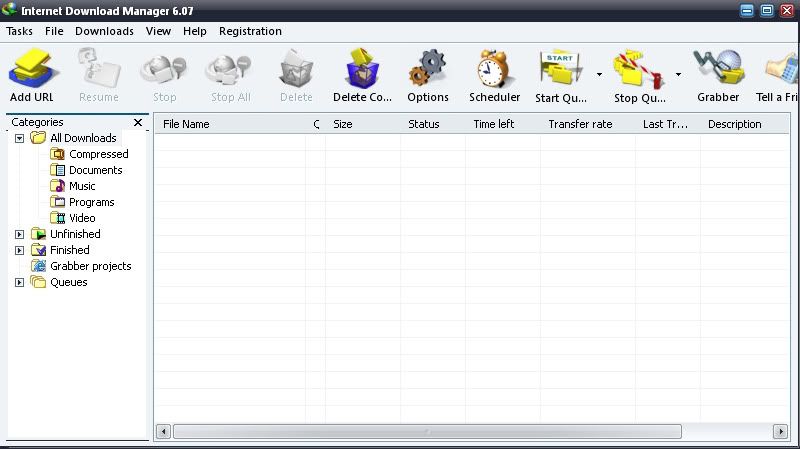Click the Add URL toolbar icon
This screenshot has height=449, width=800.
[32, 68]
